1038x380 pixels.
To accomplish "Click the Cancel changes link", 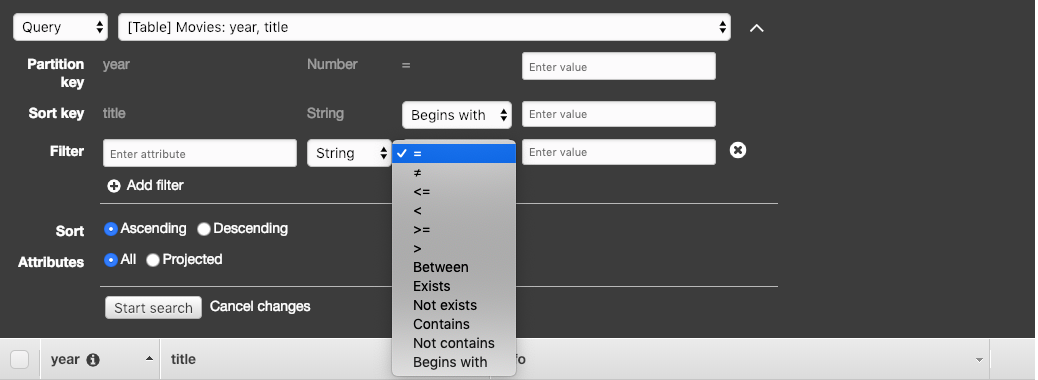I will tap(260, 307).
